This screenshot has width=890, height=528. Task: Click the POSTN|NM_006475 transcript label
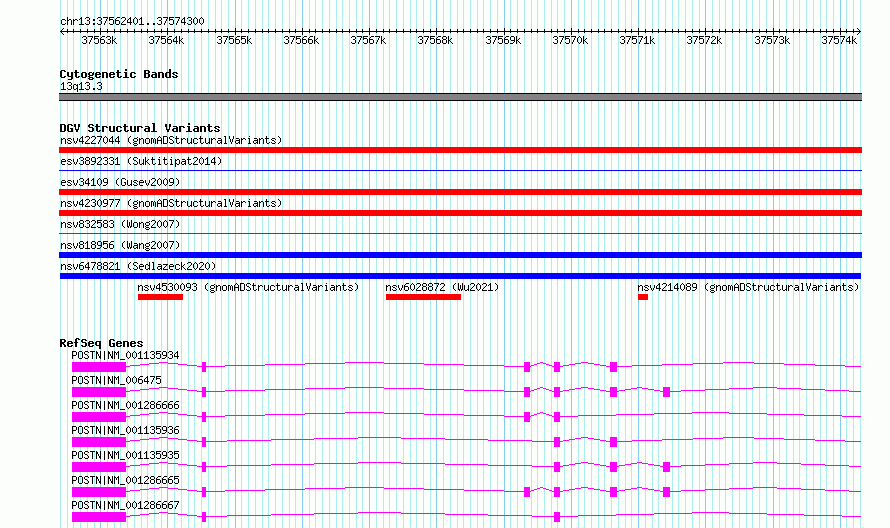(116, 380)
